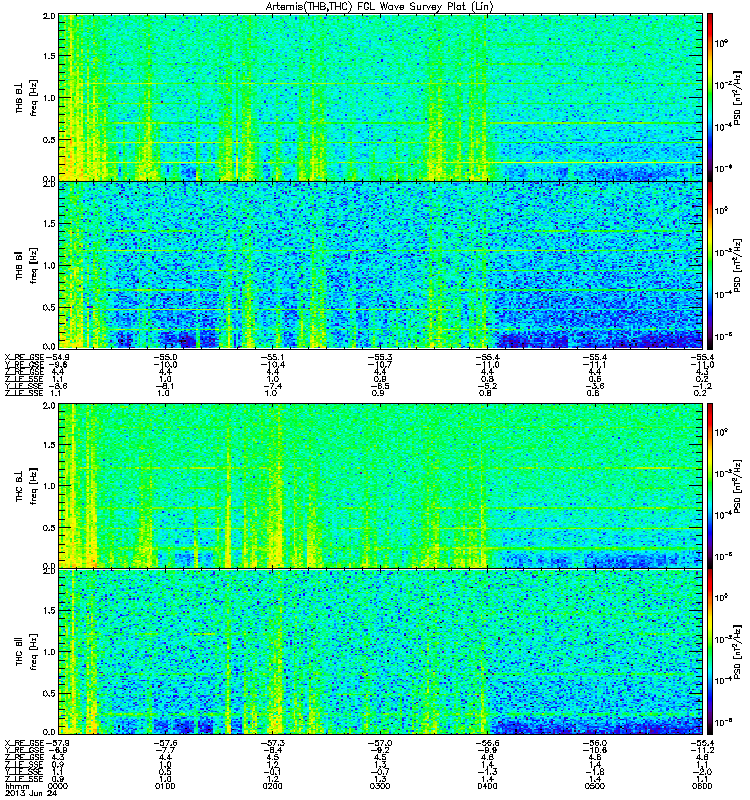This screenshot has width=750, height=800.
Task: Click the '-57.6' X_RE_GSE value under the THC panels
Action: pos(165,743)
